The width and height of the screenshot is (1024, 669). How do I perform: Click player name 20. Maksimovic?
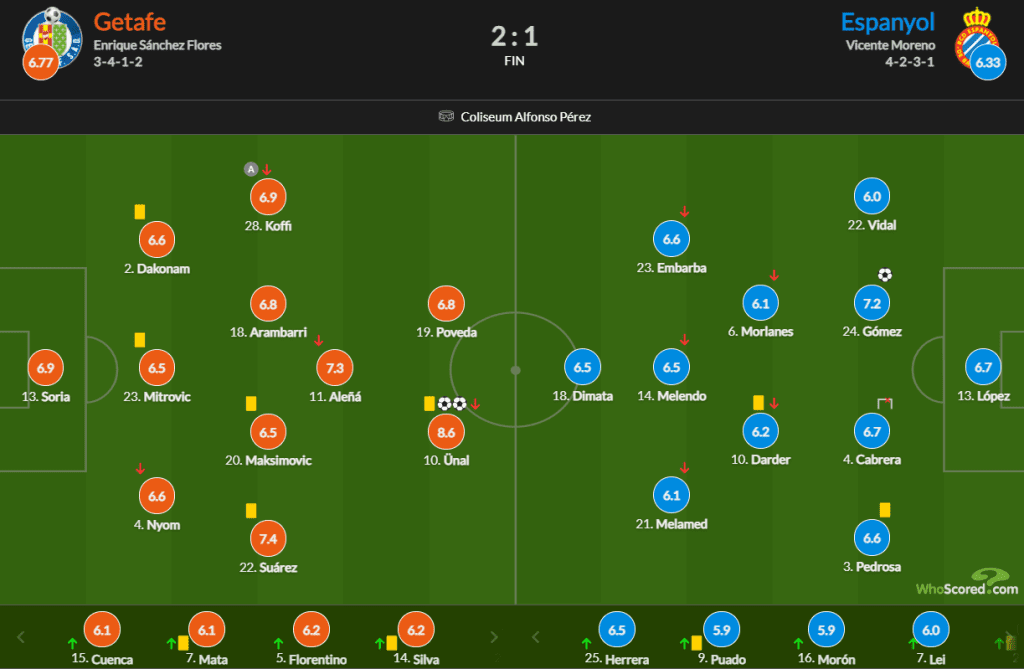(x=268, y=461)
